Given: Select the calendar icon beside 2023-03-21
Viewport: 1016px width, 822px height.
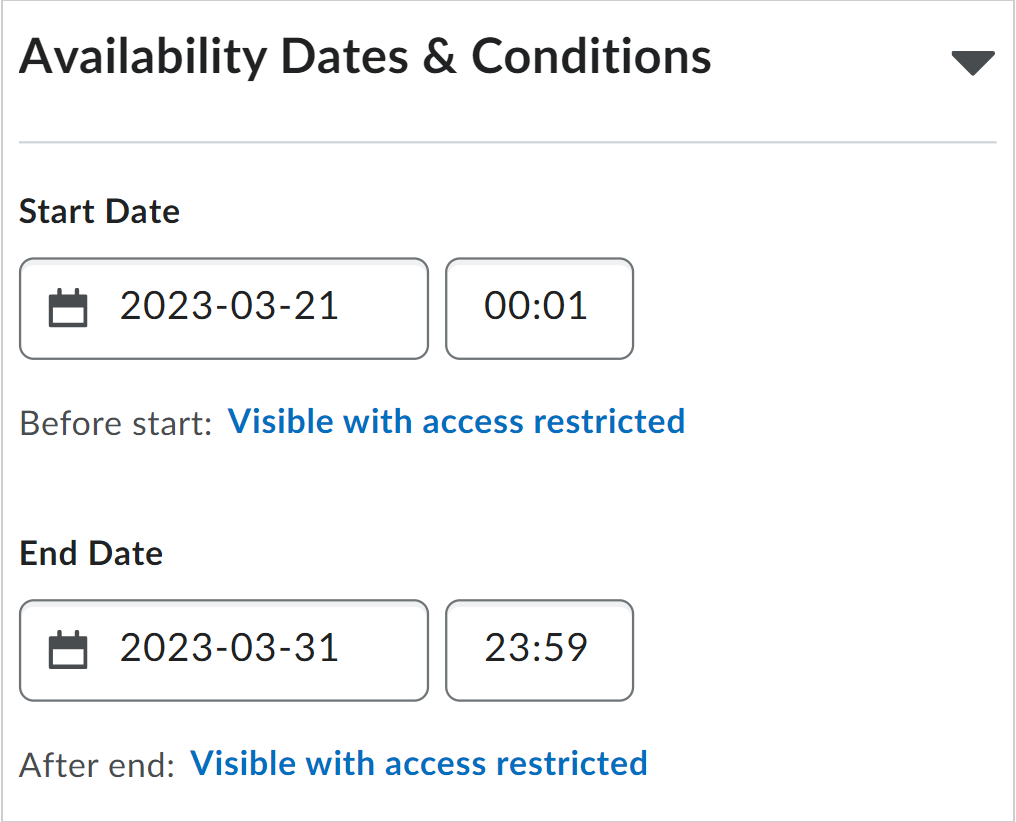Looking at the screenshot, I should tap(69, 308).
